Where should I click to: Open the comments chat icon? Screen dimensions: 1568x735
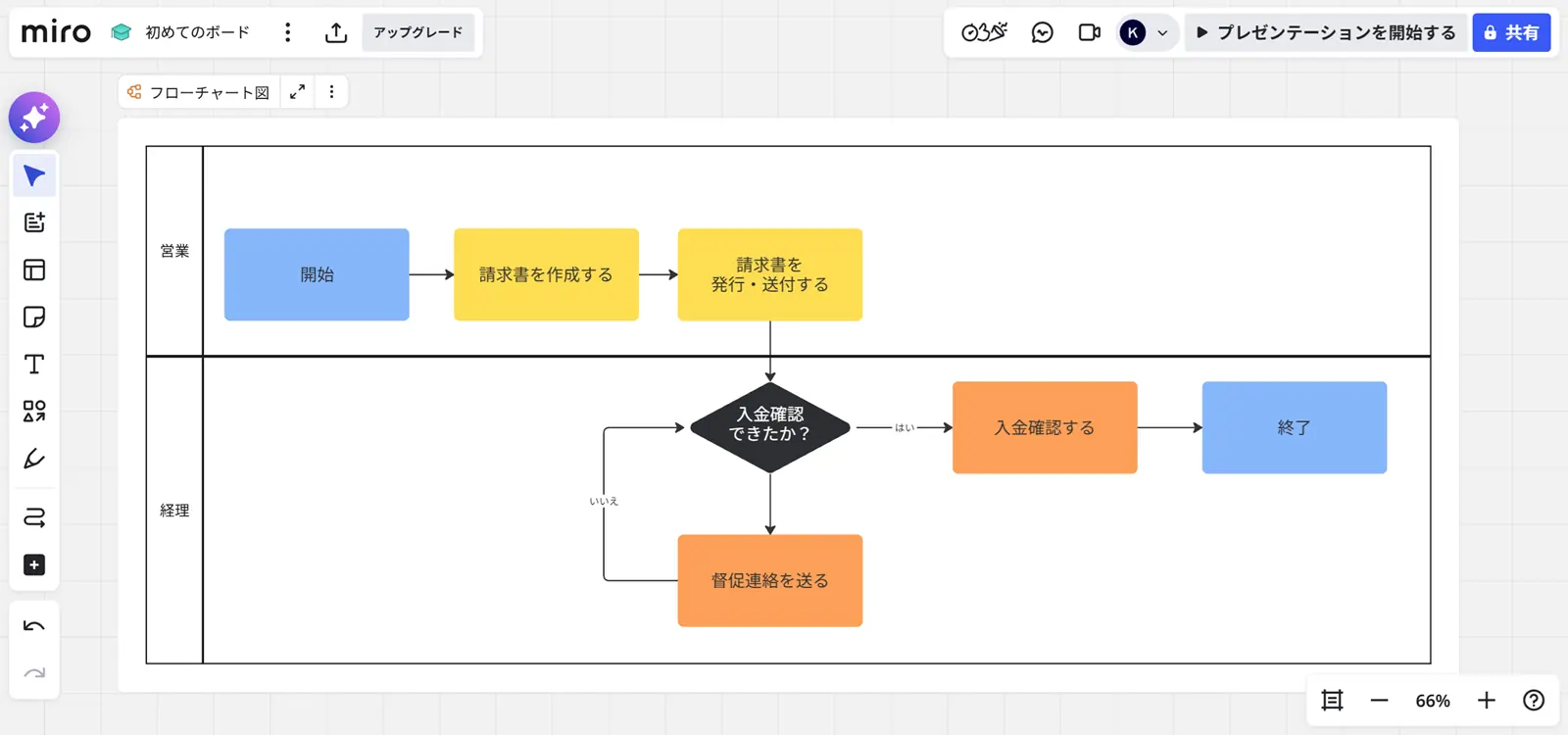click(1043, 32)
